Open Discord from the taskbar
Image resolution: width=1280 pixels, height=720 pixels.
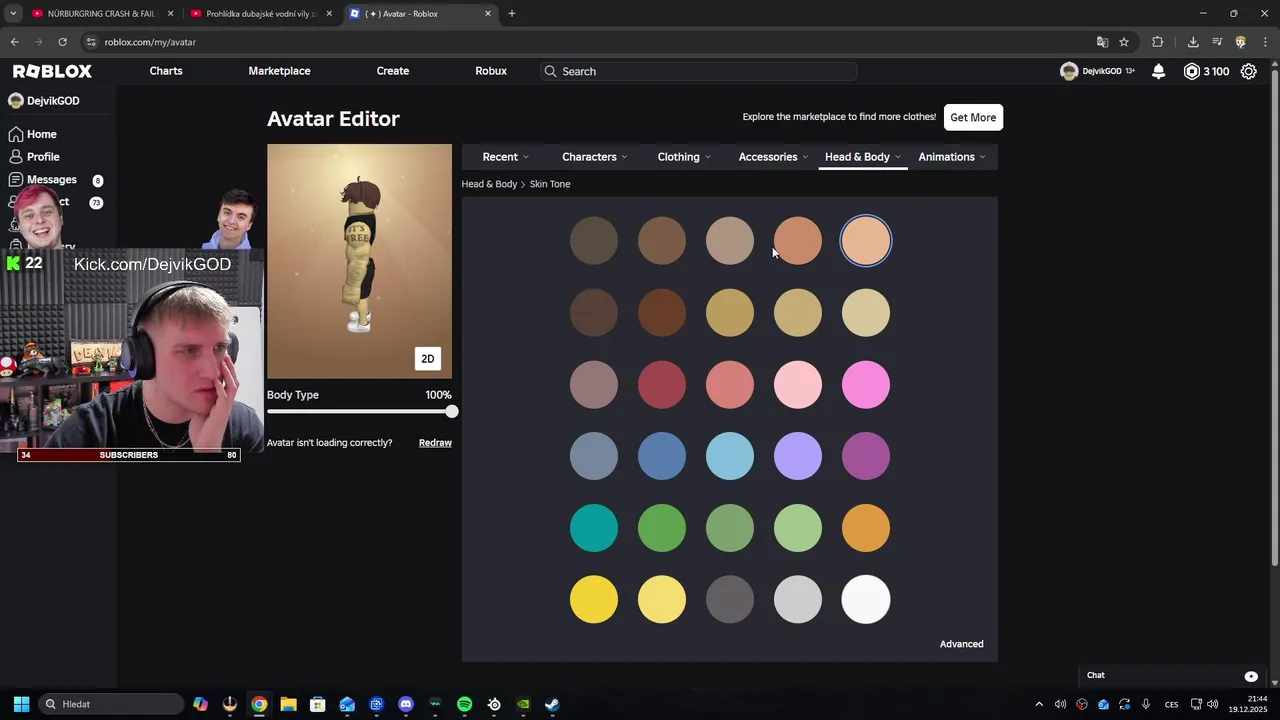click(x=405, y=704)
